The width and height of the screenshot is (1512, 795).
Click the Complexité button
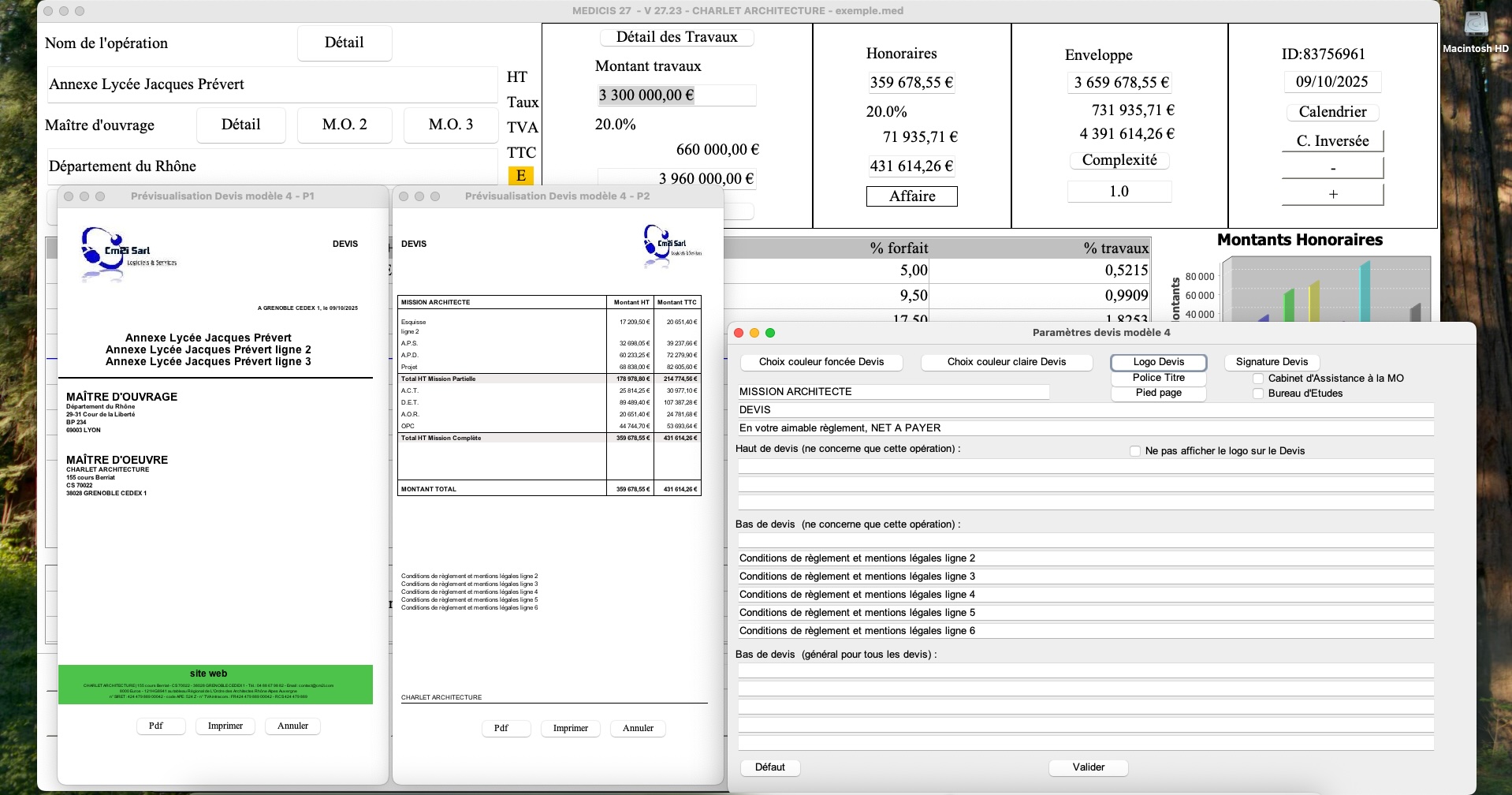point(1119,160)
